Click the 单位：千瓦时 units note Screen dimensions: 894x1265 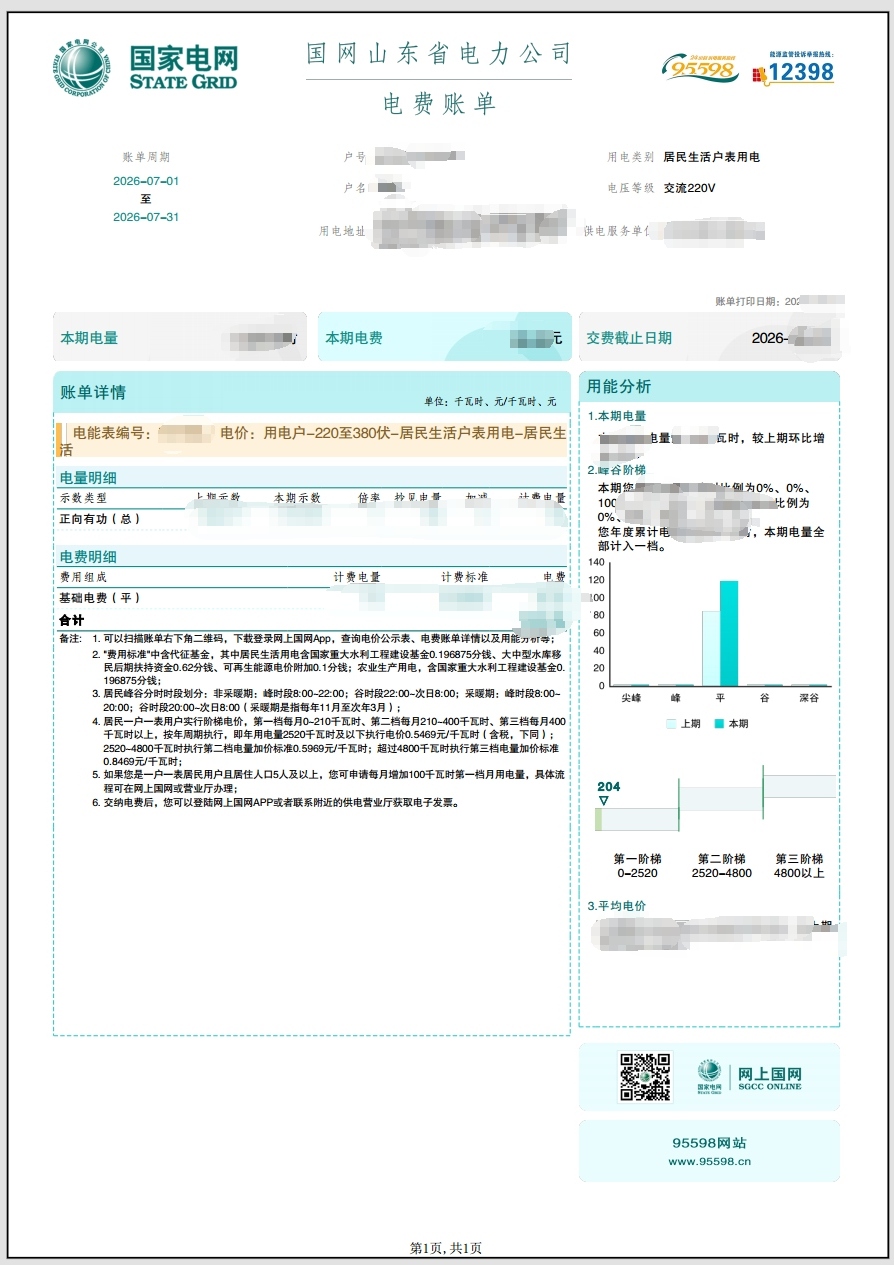[x=490, y=401]
